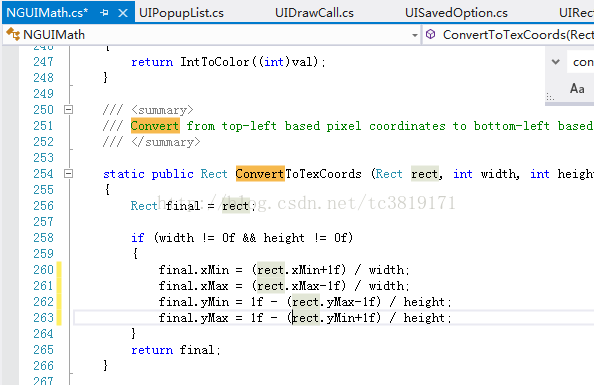Close the NGUIMath.cs tab
The width and height of the screenshot is (594, 385).
click(123, 13)
